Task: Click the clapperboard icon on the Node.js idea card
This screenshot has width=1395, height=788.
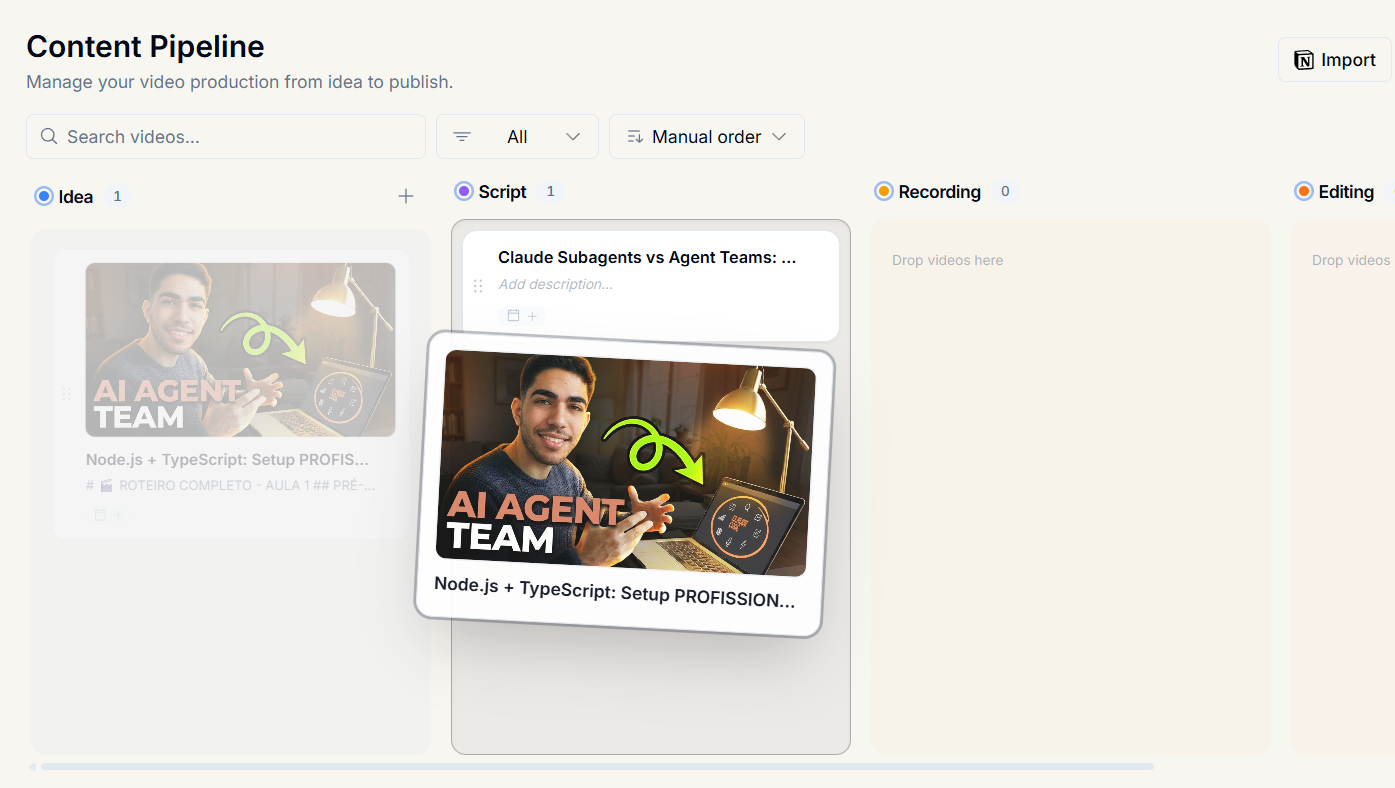Action: click(x=105, y=485)
